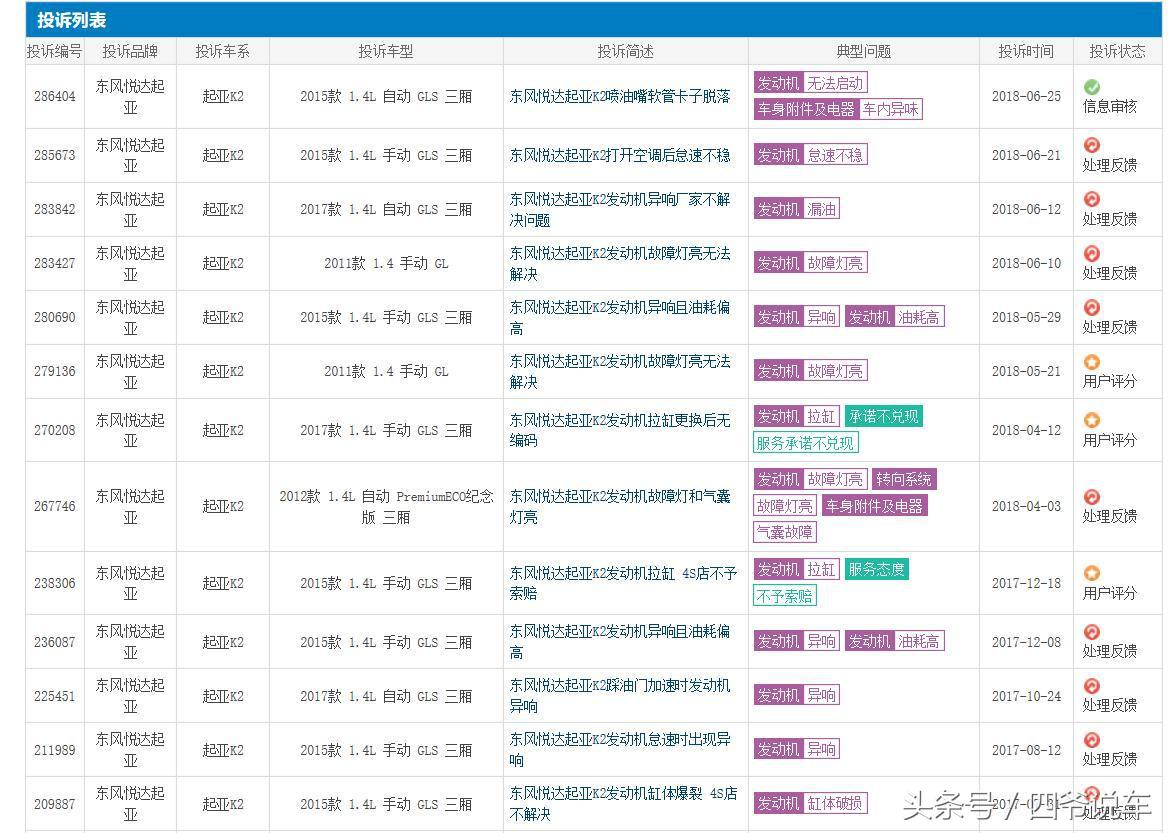This screenshot has width=1172, height=833.
Task: Click the 投诉状态 column header
Action: (1117, 50)
